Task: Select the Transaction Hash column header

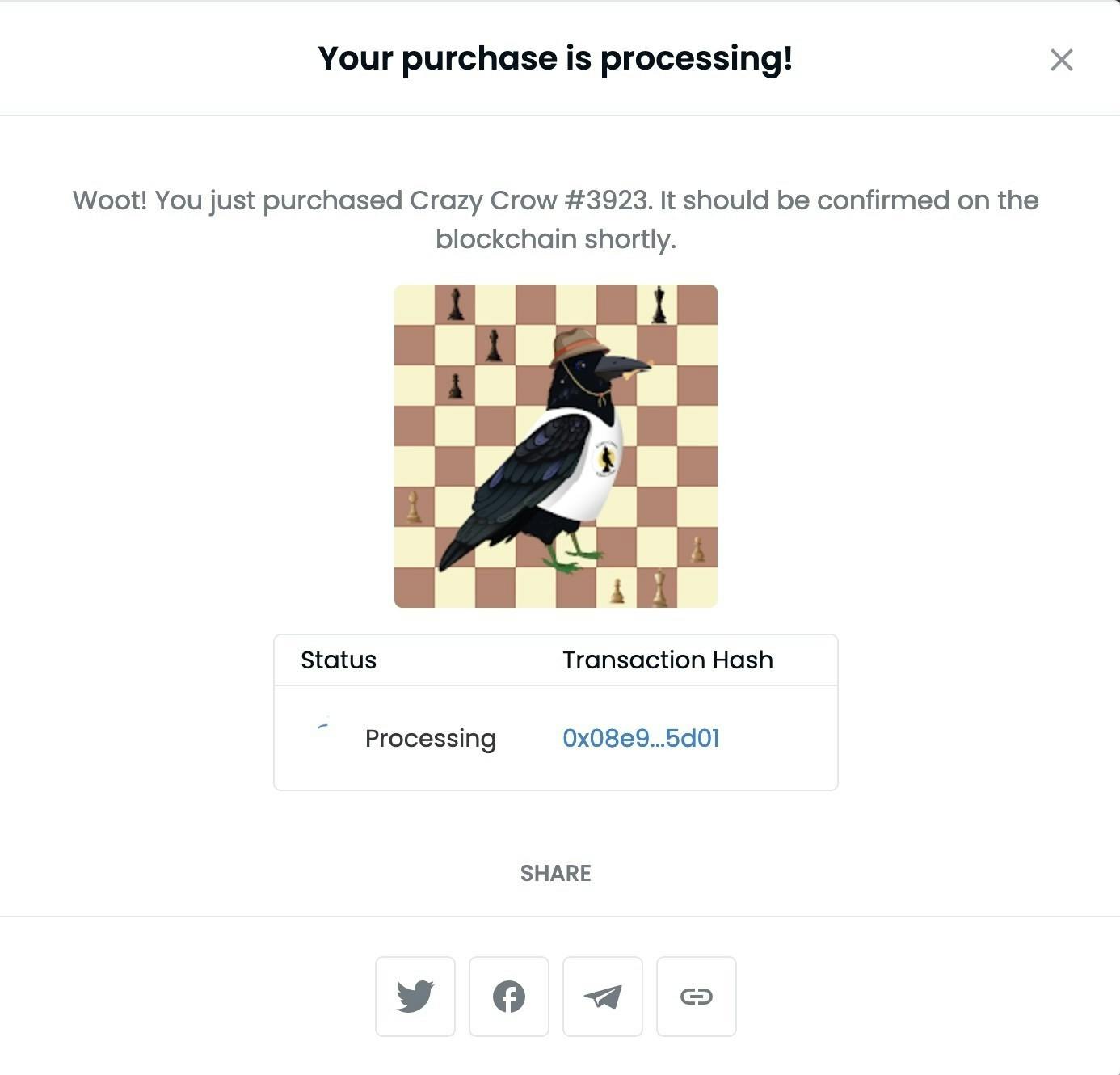Action: point(667,660)
